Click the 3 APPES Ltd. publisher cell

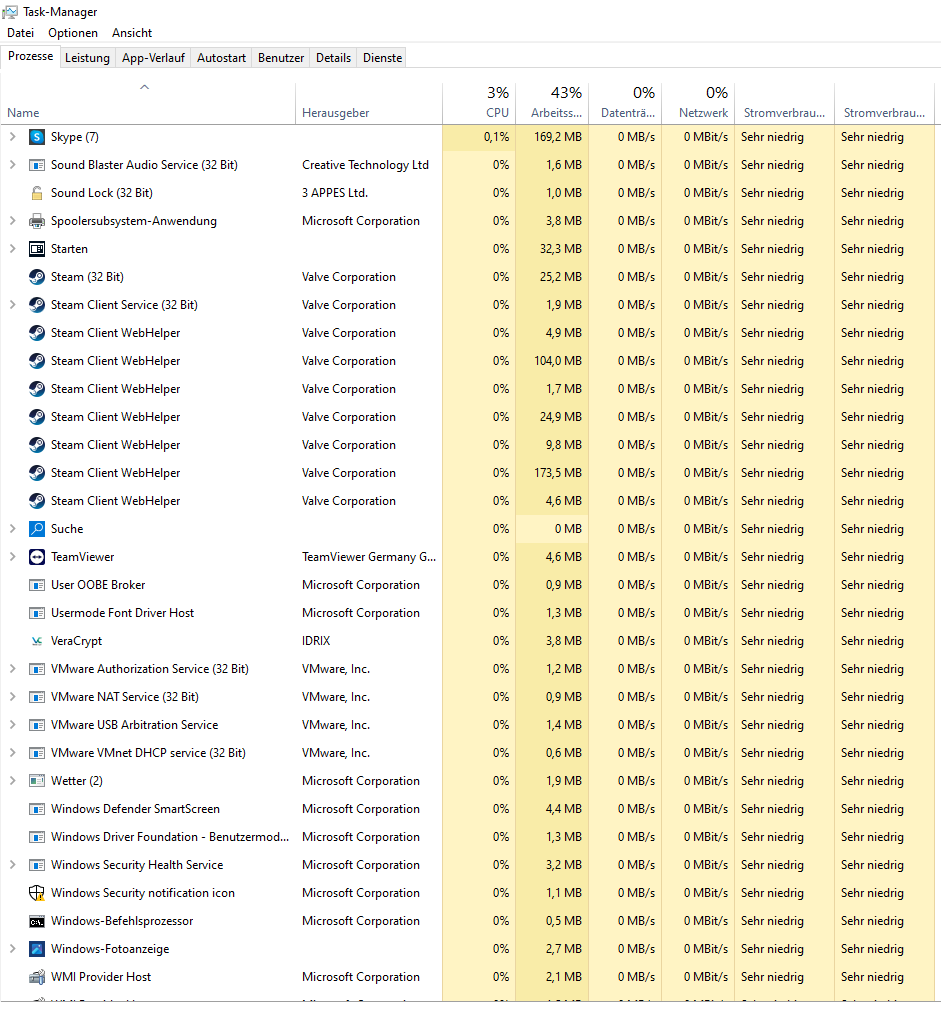coord(334,193)
